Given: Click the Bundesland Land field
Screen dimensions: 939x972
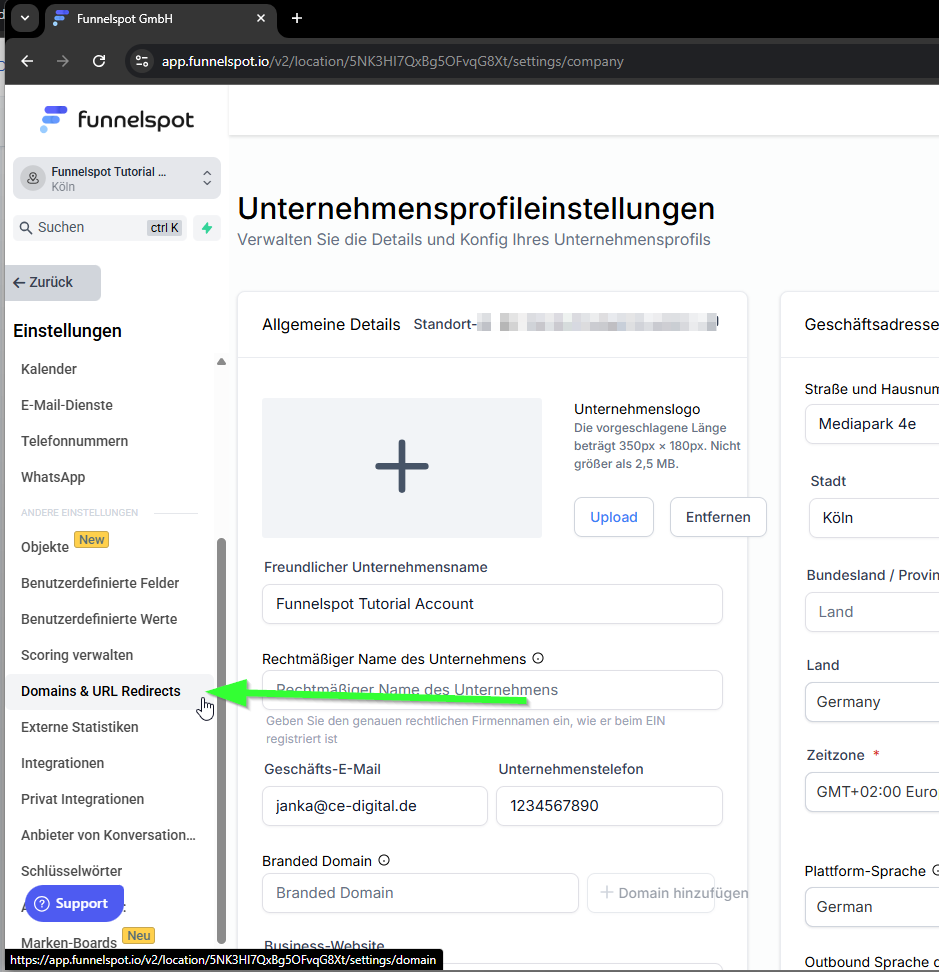Looking at the screenshot, I should click(872, 612).
